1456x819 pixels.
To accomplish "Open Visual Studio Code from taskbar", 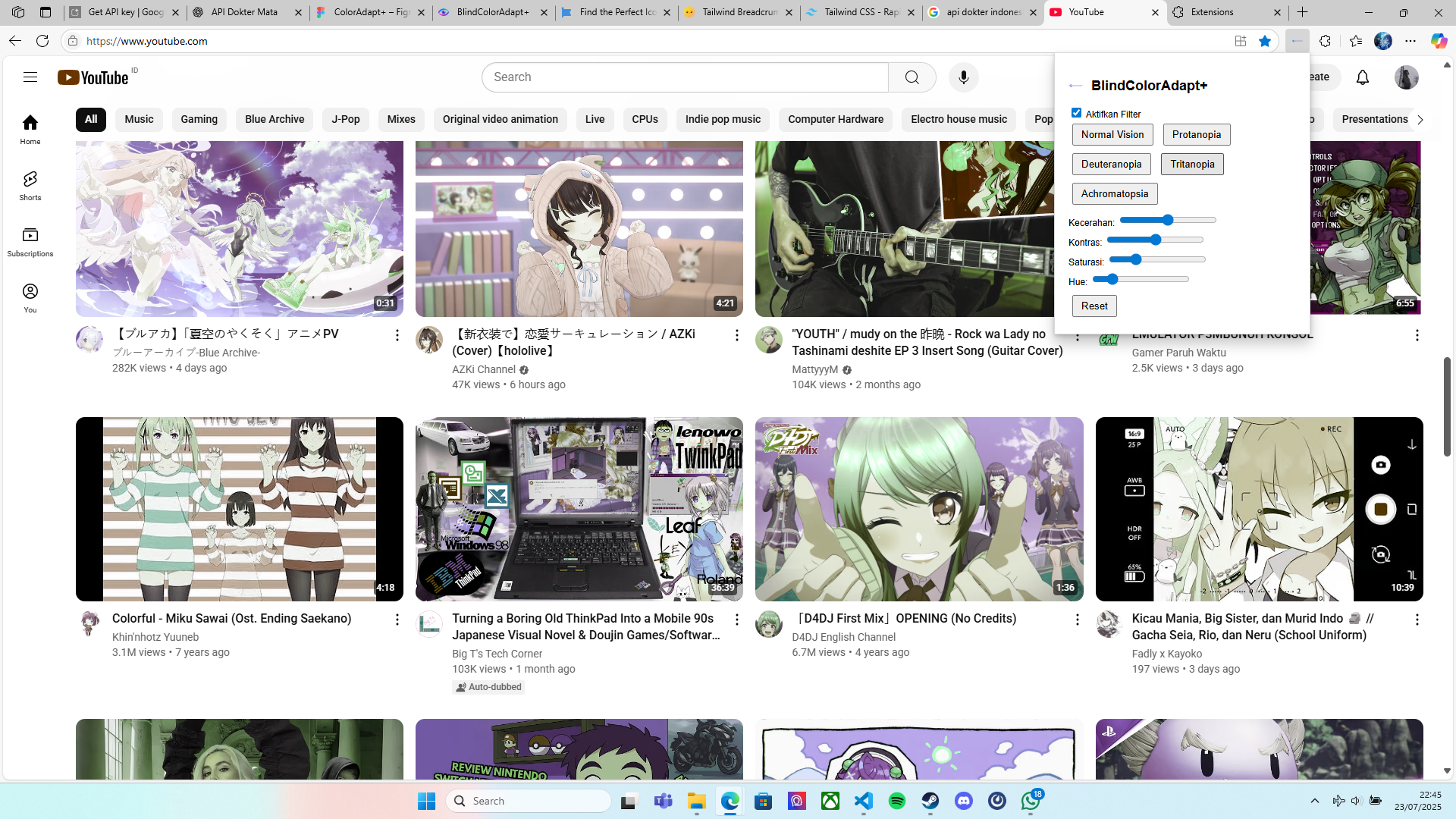I will tap(864, 801).
